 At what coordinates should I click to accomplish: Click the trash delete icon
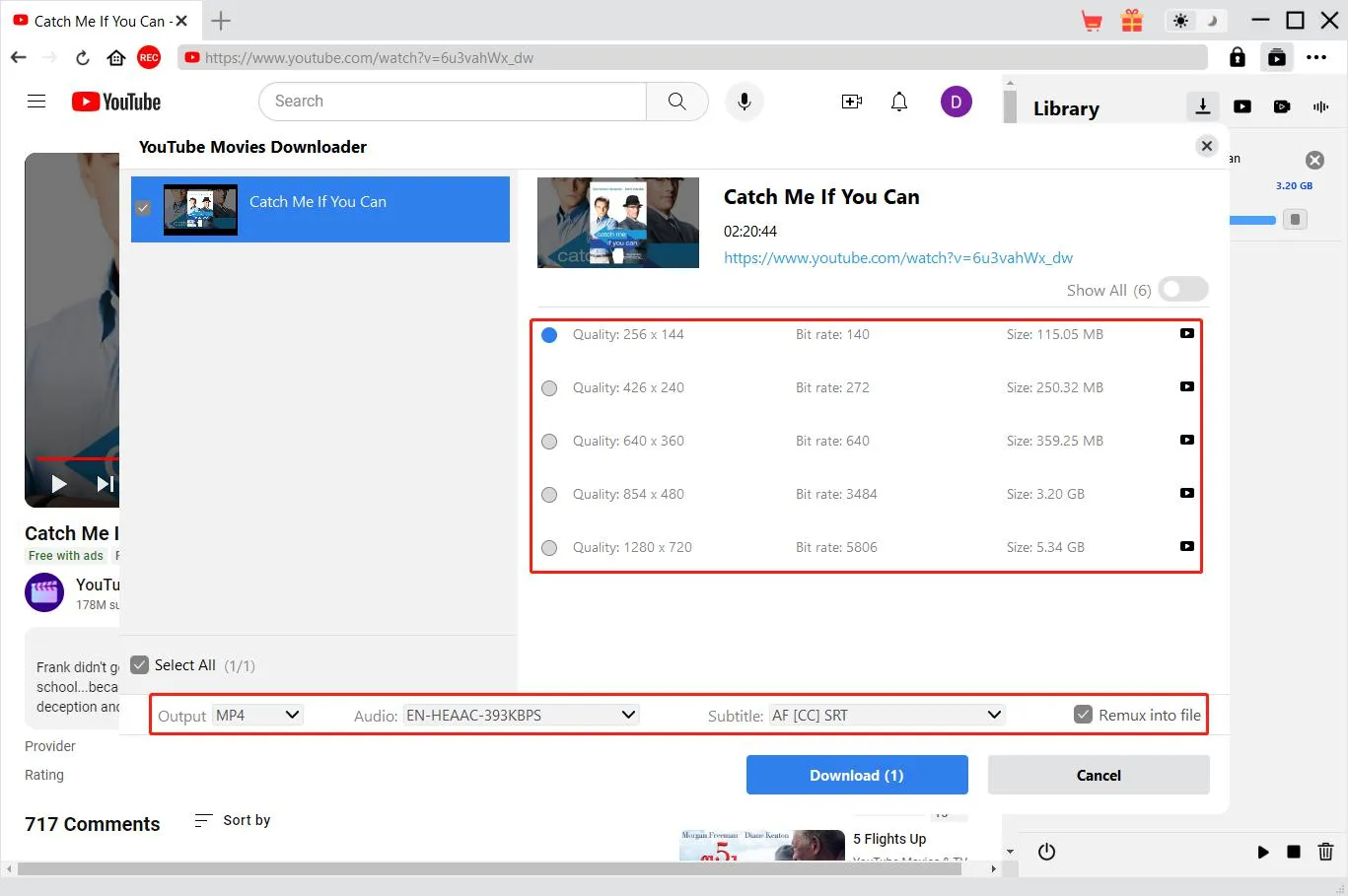[1325, 852]
